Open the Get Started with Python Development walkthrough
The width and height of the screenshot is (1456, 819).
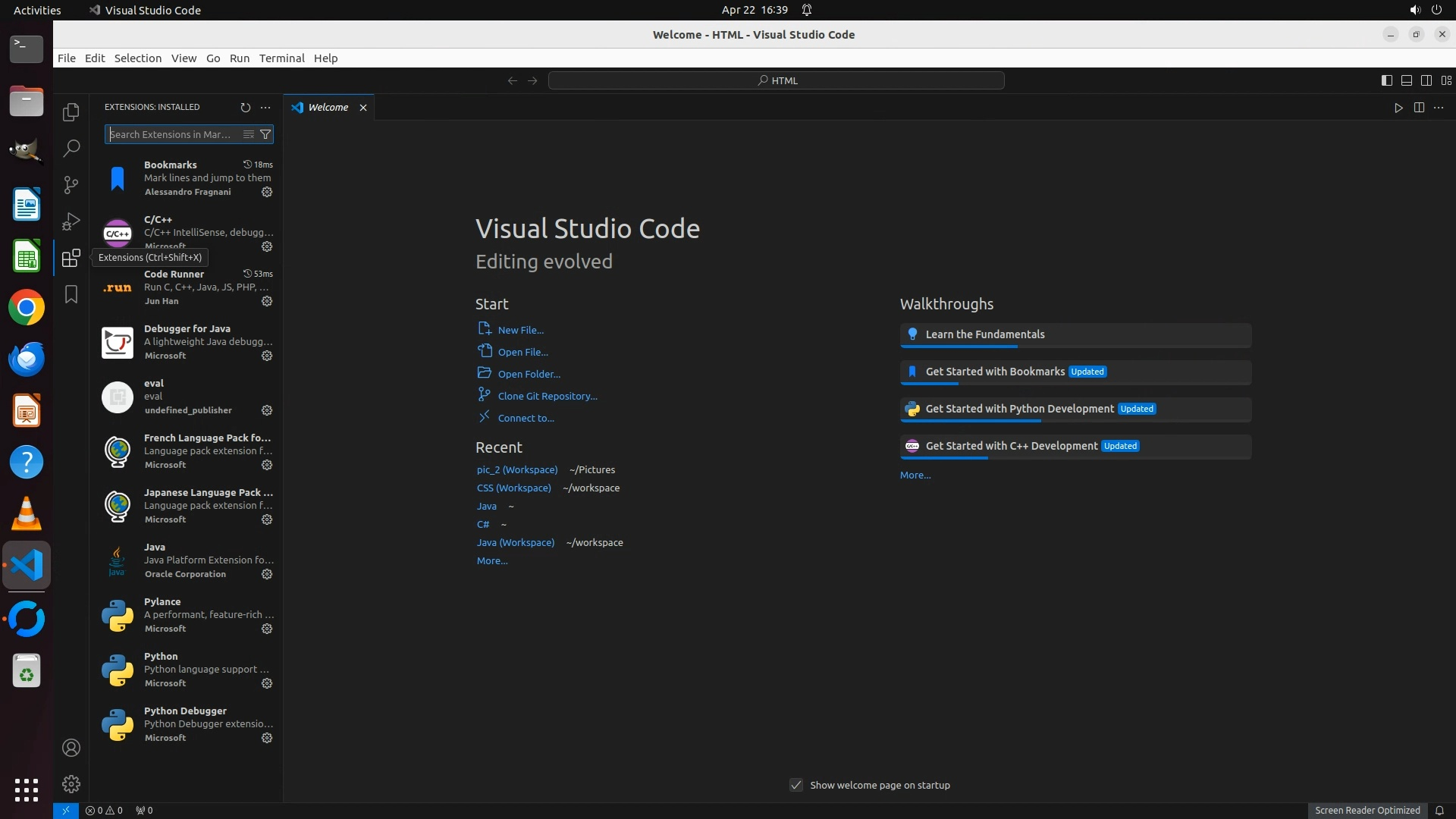(x=1019, y=409)
